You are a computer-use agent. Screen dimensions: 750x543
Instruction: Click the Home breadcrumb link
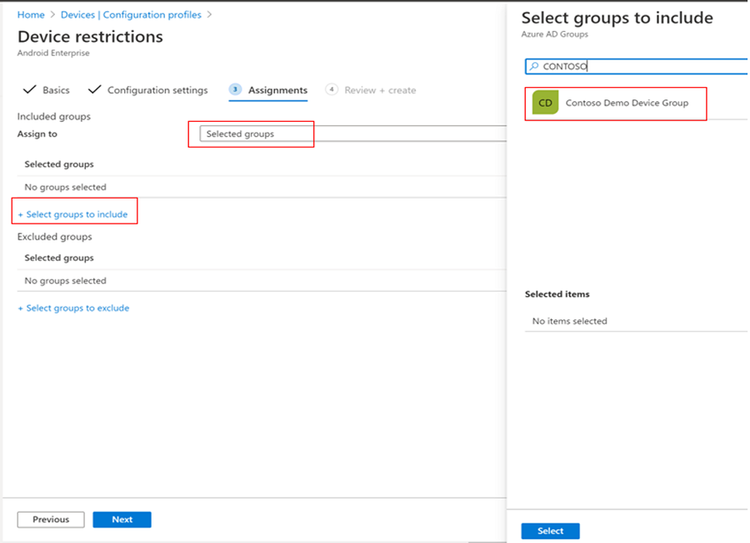pyautogui.click(x=31, y=15)
